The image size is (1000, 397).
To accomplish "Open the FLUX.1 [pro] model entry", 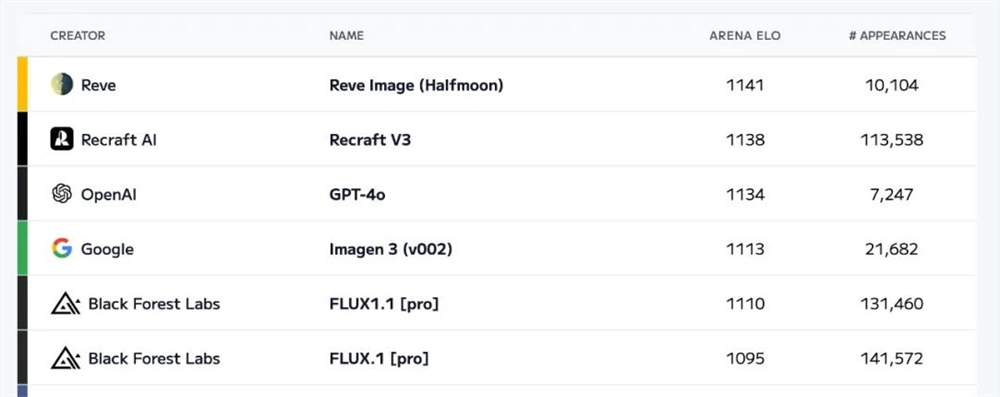I will [379, 359].
